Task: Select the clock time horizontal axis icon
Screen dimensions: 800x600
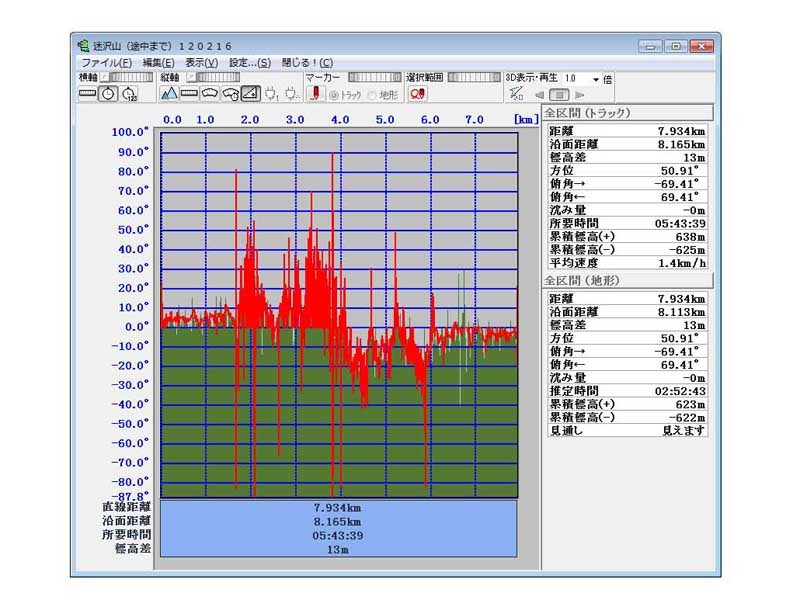Action: [x=108, y=94]
